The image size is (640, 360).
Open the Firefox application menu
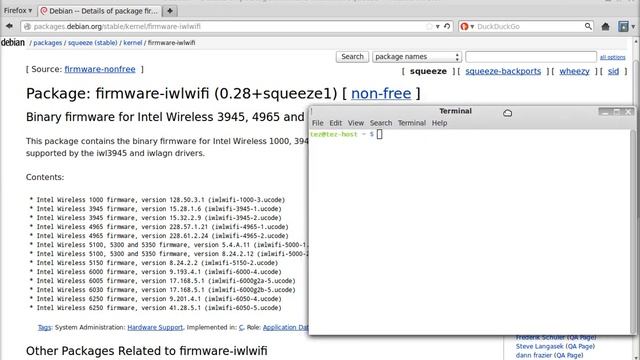pos(18,11)
